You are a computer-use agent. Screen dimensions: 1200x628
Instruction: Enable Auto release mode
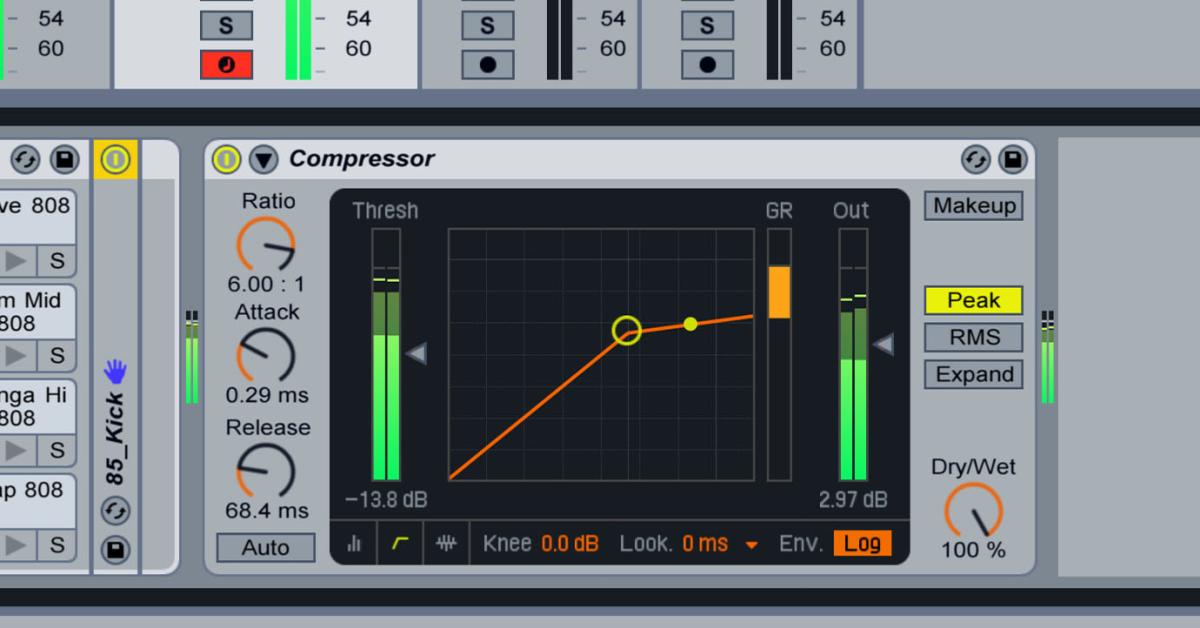tap(265, 547)
